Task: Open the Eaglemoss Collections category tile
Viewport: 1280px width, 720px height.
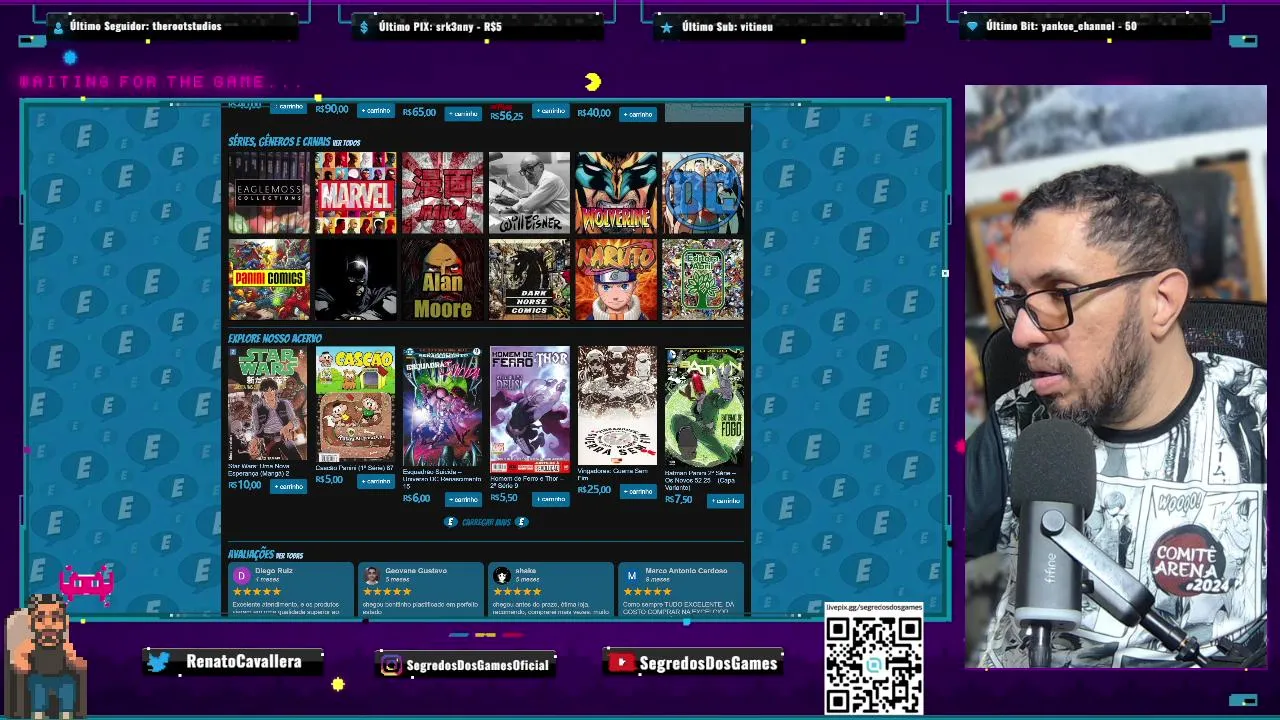Action: point(269,193)
